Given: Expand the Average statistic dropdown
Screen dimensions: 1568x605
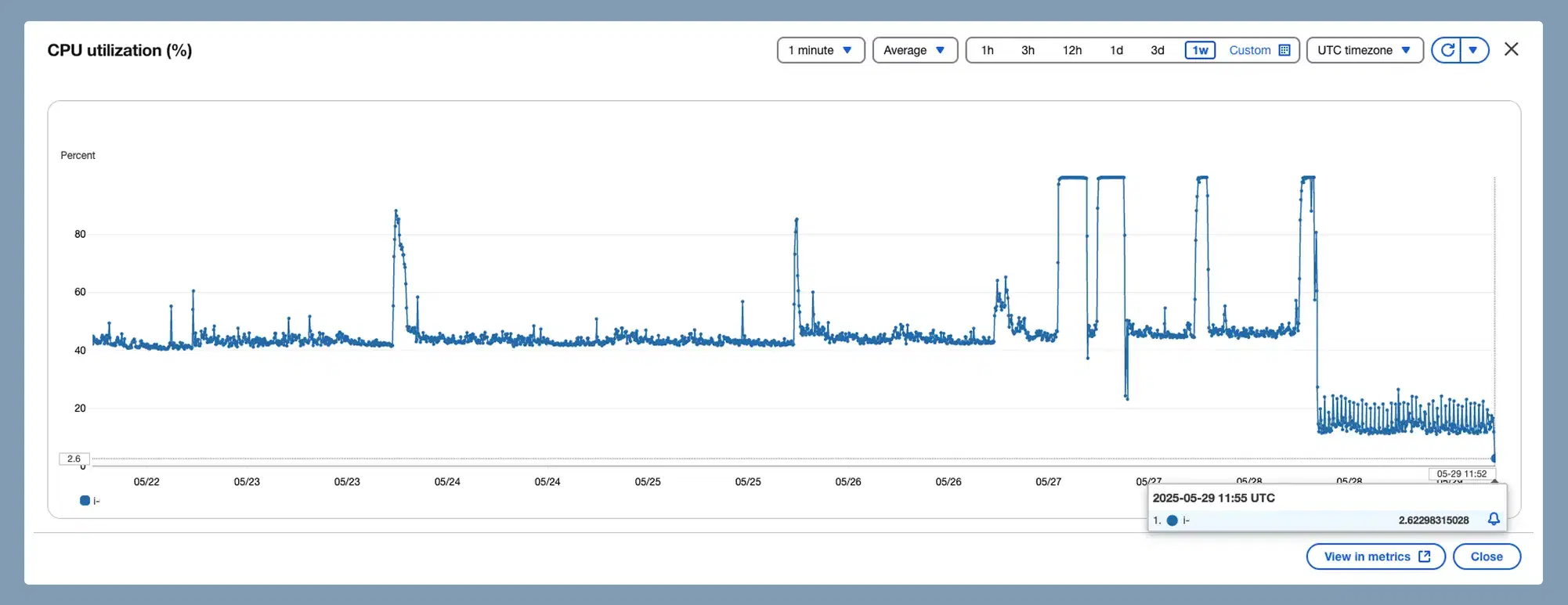Looking at the screenshot, I should tap(914, 50).
